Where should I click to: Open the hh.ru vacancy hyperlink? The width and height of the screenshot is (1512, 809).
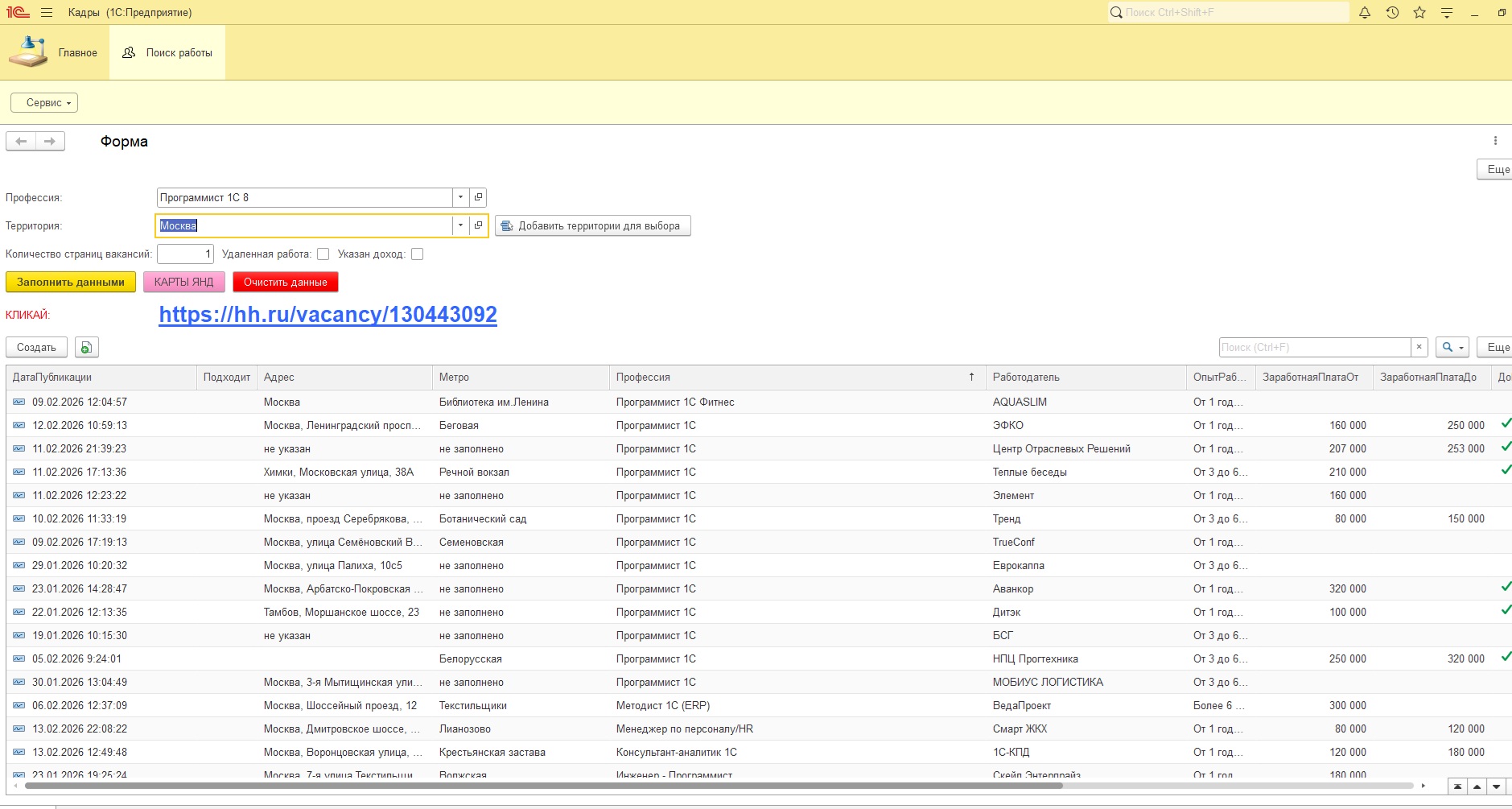(x=328, y=315)
